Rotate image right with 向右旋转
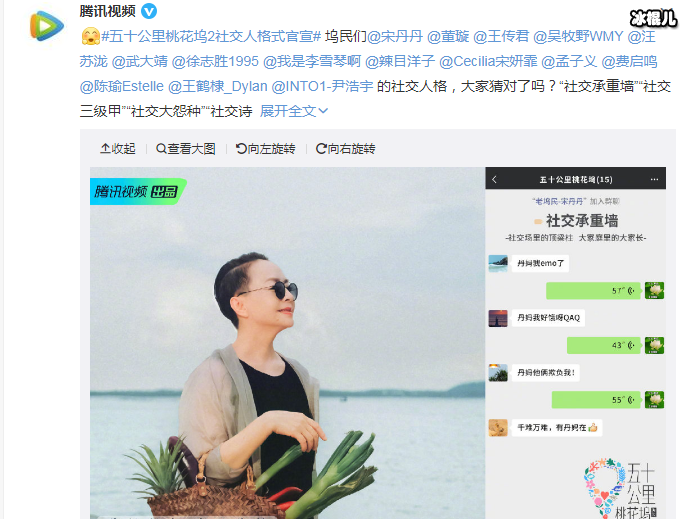Screen dimensions: 690x519 (345, 149)
